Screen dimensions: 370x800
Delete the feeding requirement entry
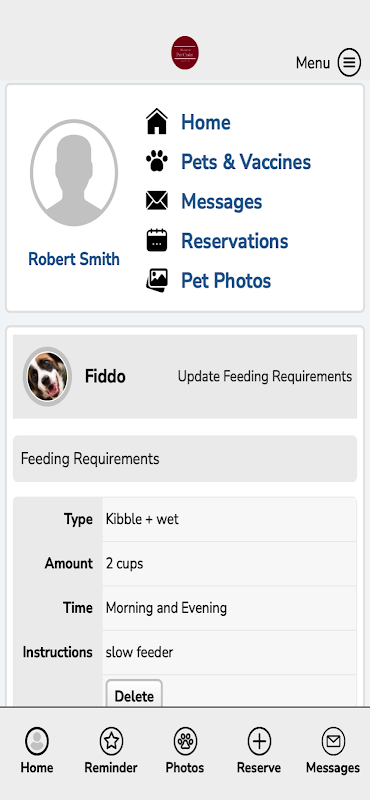click(x=134, y=696)
